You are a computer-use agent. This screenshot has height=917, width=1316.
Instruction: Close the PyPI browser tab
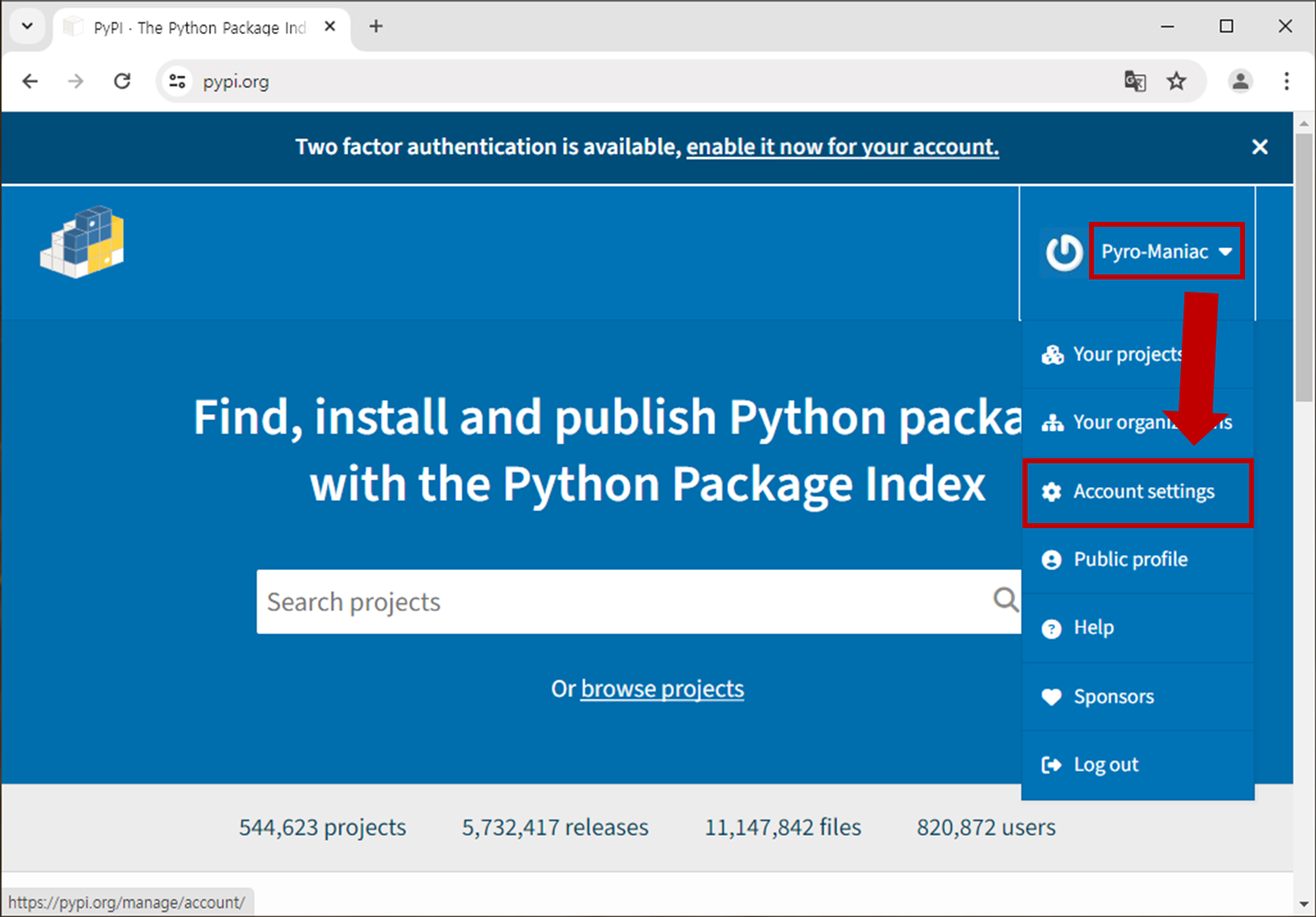point(330,26)
